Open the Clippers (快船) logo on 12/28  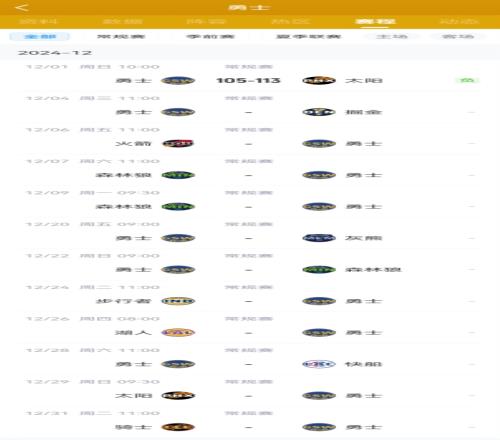(x=319, y=364)
